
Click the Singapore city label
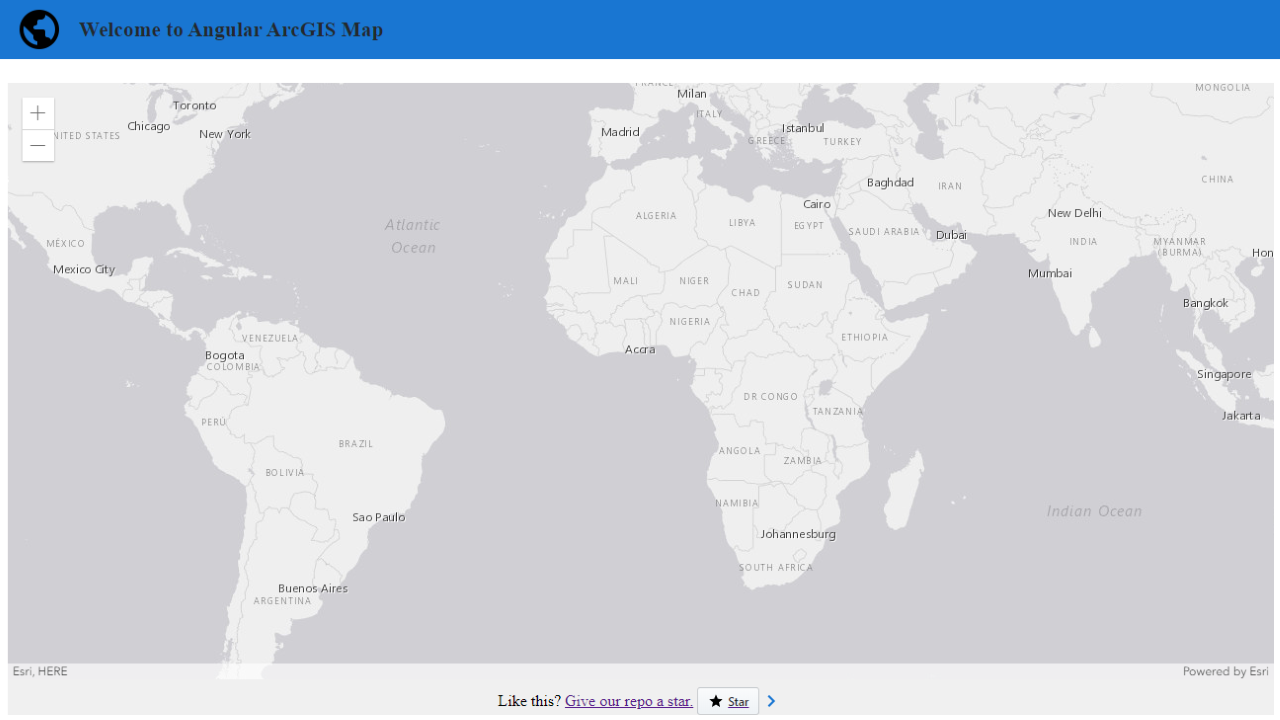[1224, 374]
